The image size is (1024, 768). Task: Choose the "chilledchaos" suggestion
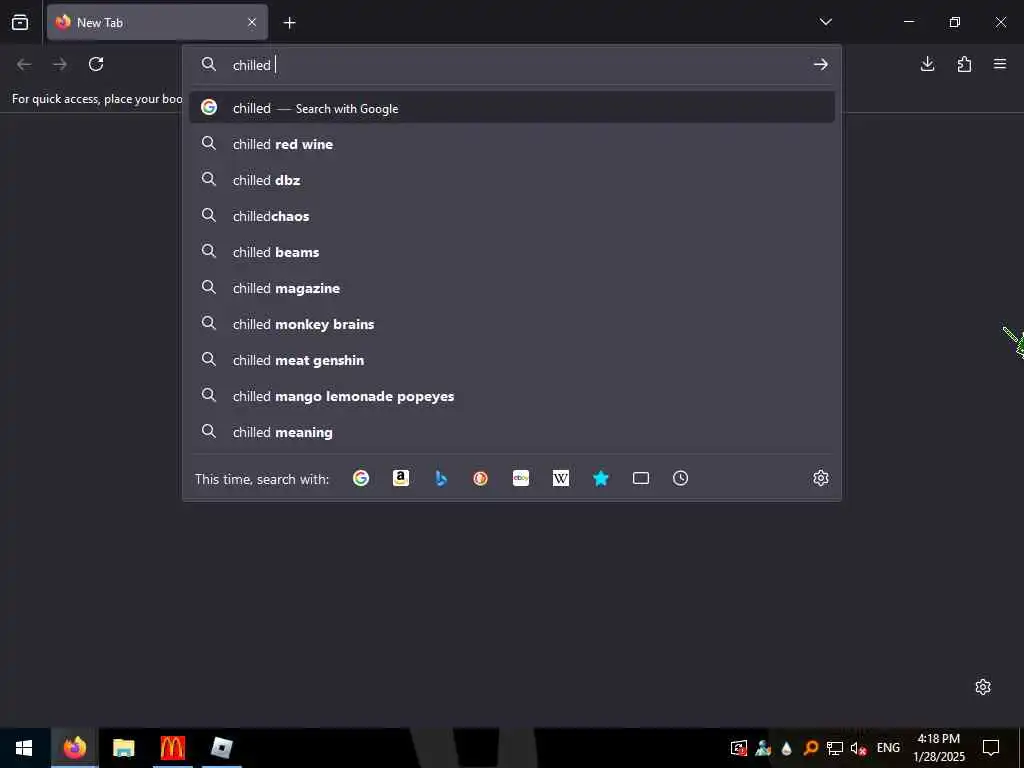[512, 216]
